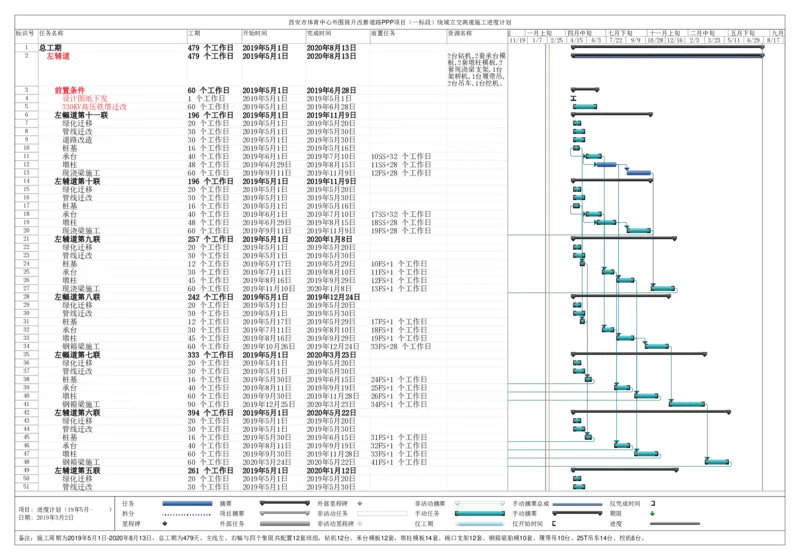The image size is (800, 560).
Task: Click the red 左辅道 task name
Action: click(x=57, y=56)
